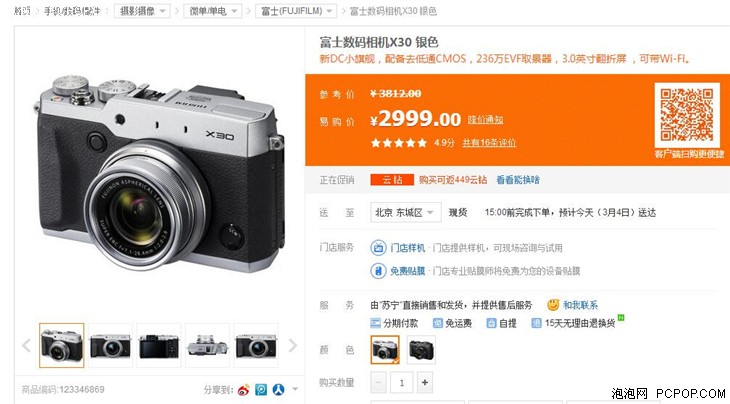The width and height of the screenshot is (730, 404).
Task: Open the 微单/单电 breadcrumb menu
Action: [x=212, y=11]
